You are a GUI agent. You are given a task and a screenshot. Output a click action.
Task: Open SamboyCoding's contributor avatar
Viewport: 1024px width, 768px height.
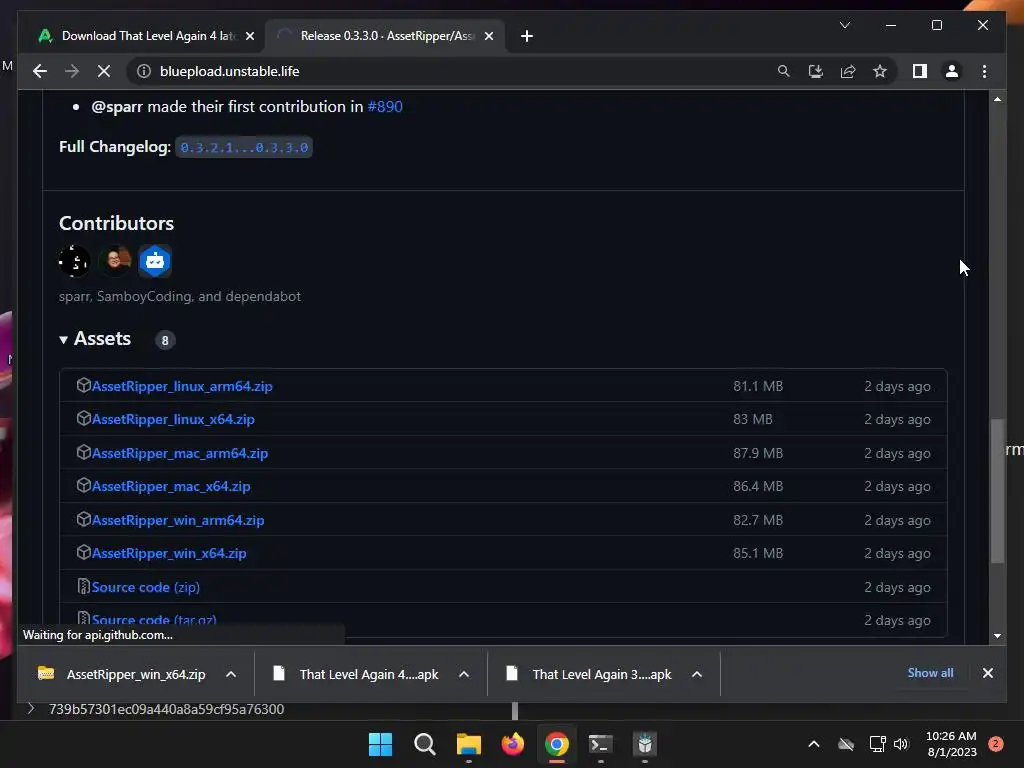coord(115,261)
